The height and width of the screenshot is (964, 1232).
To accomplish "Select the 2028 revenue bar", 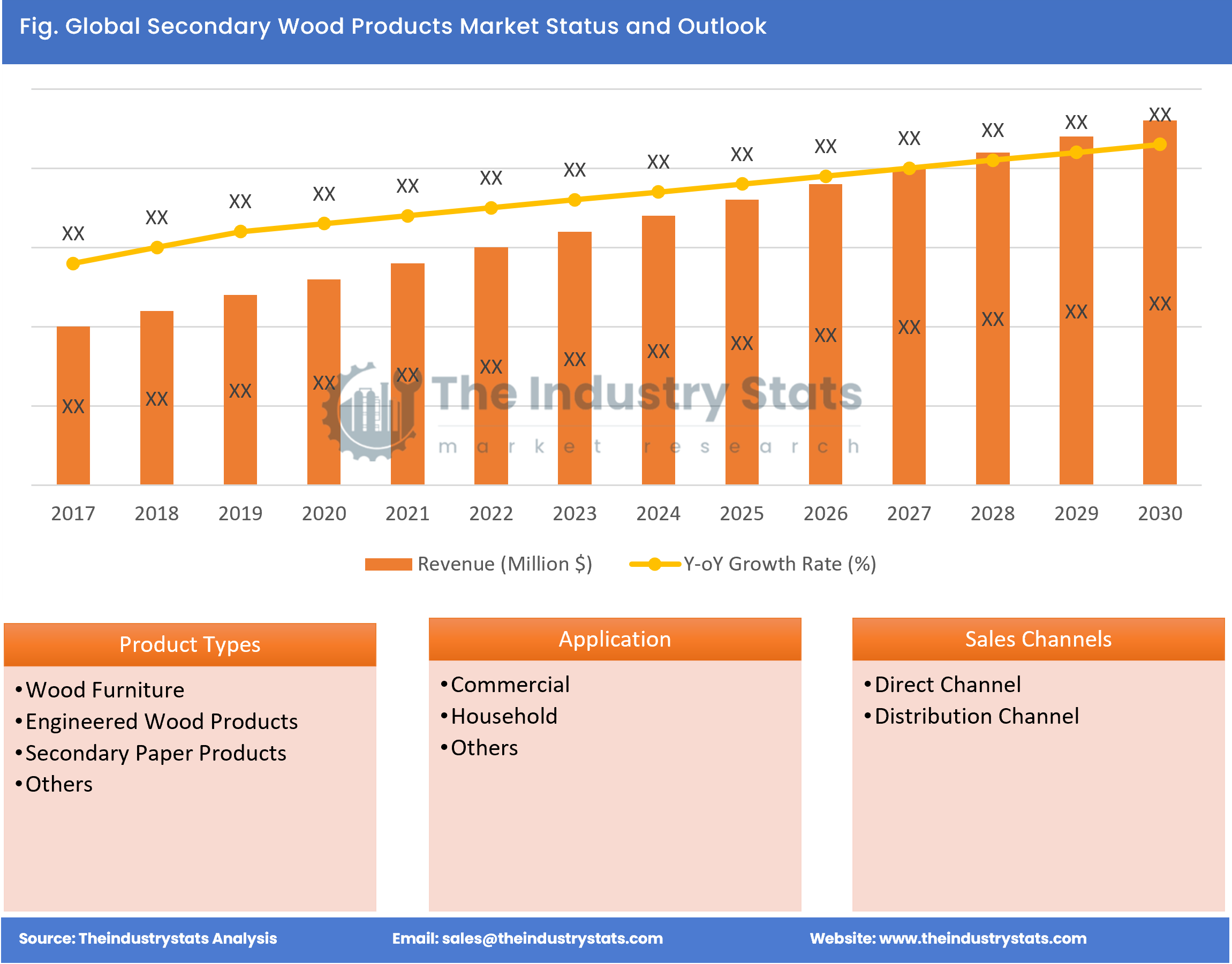I will click(993, 319).
